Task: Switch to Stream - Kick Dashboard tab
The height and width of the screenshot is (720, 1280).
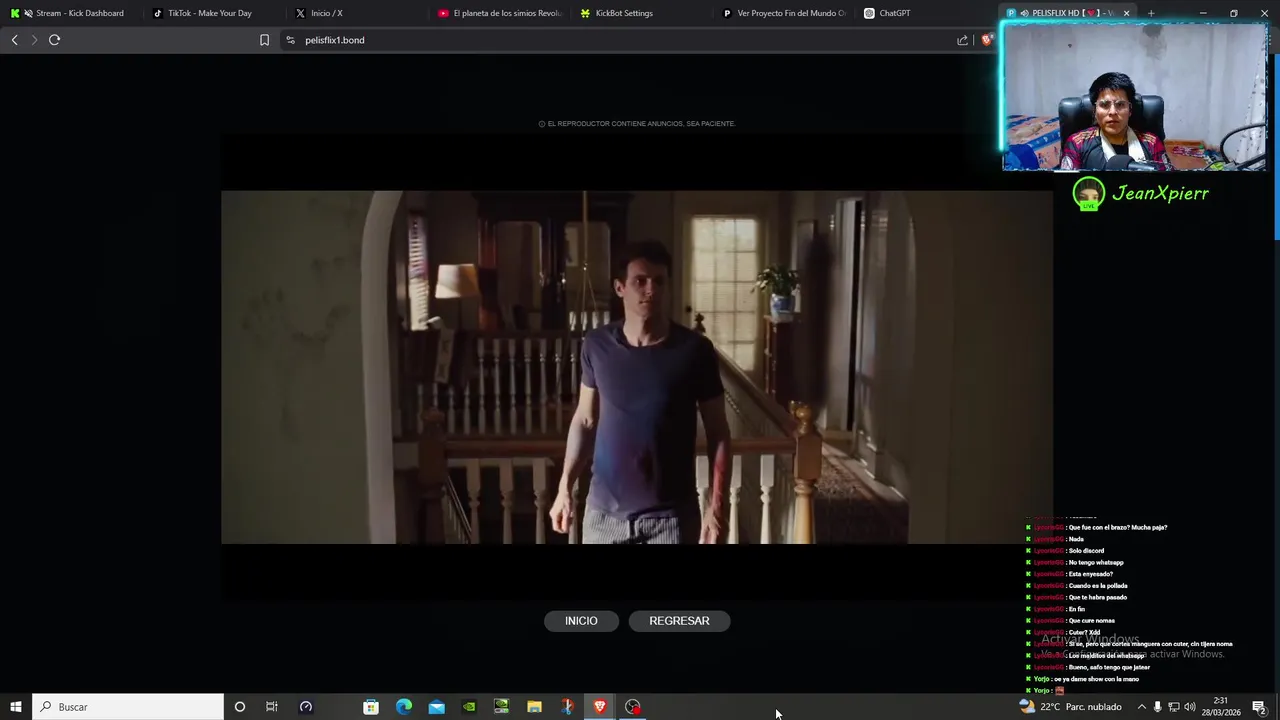Action: click(72, 13)
